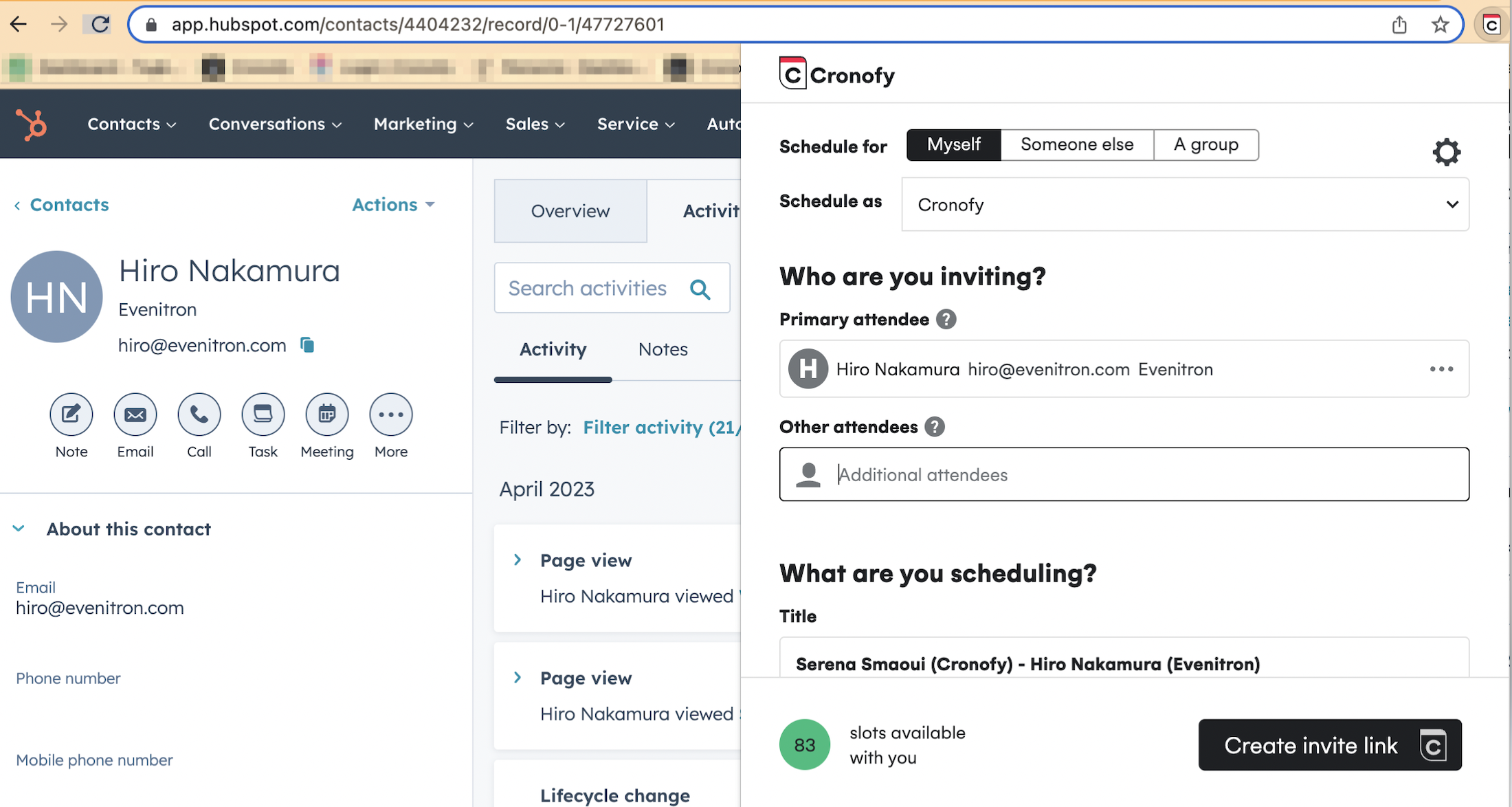Click the Phone number field label

click(x=68, y=678)
